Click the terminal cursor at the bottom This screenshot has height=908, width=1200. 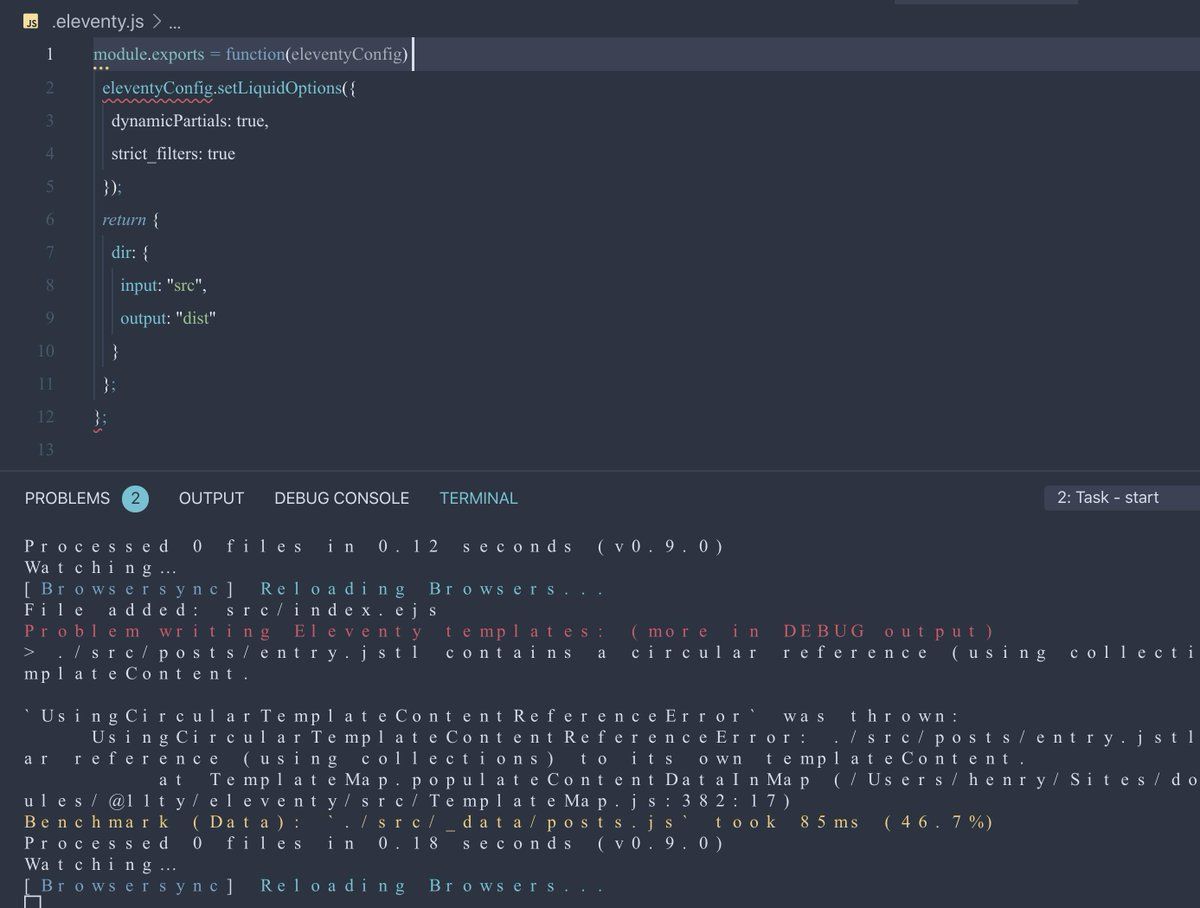pos(32,902)
